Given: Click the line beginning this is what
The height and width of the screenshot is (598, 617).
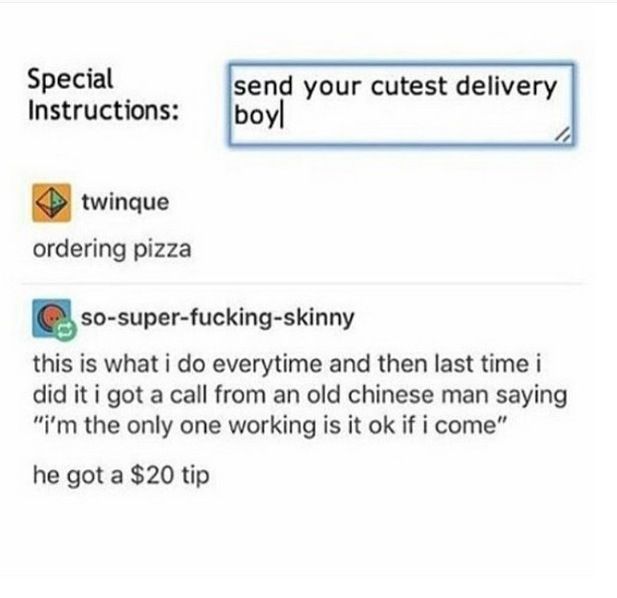Looking at the screenshot, I should (x=287, y=364).
